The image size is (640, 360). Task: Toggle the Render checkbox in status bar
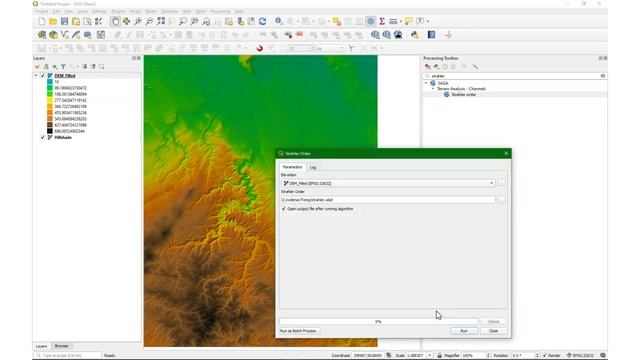point(544,356)
